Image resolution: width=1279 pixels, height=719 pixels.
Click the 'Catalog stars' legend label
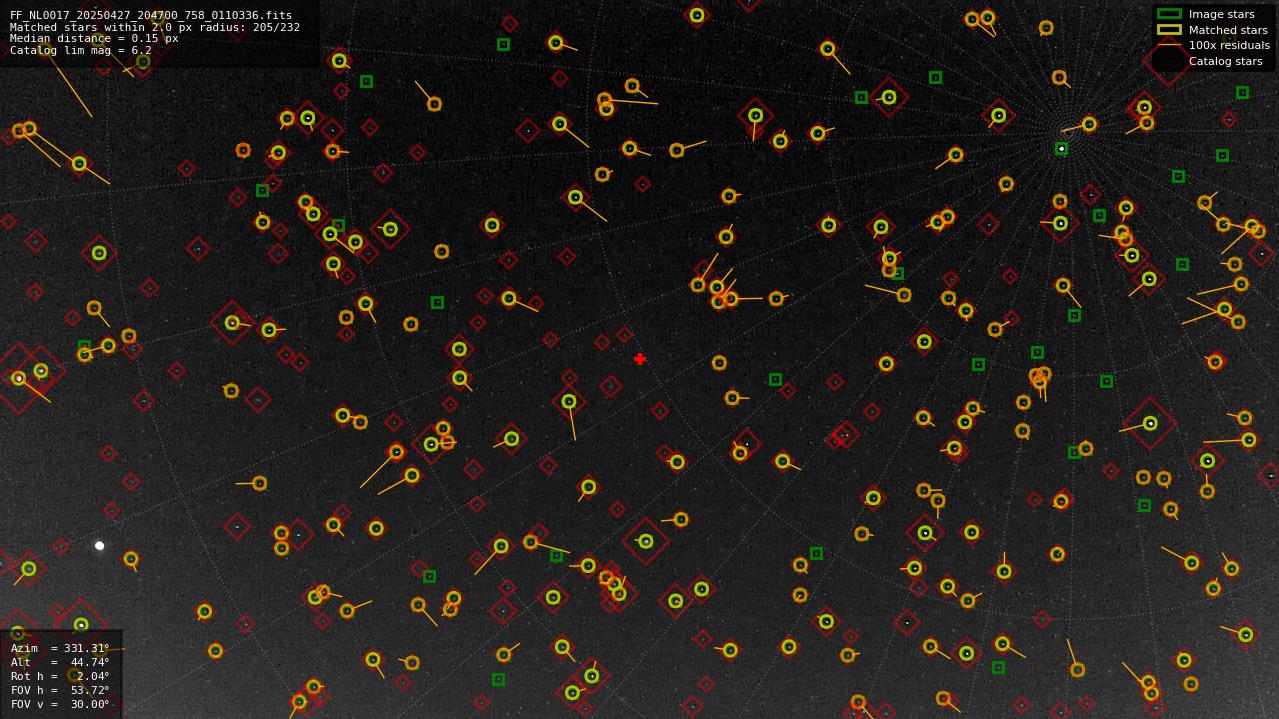[x=1225, y=61]
